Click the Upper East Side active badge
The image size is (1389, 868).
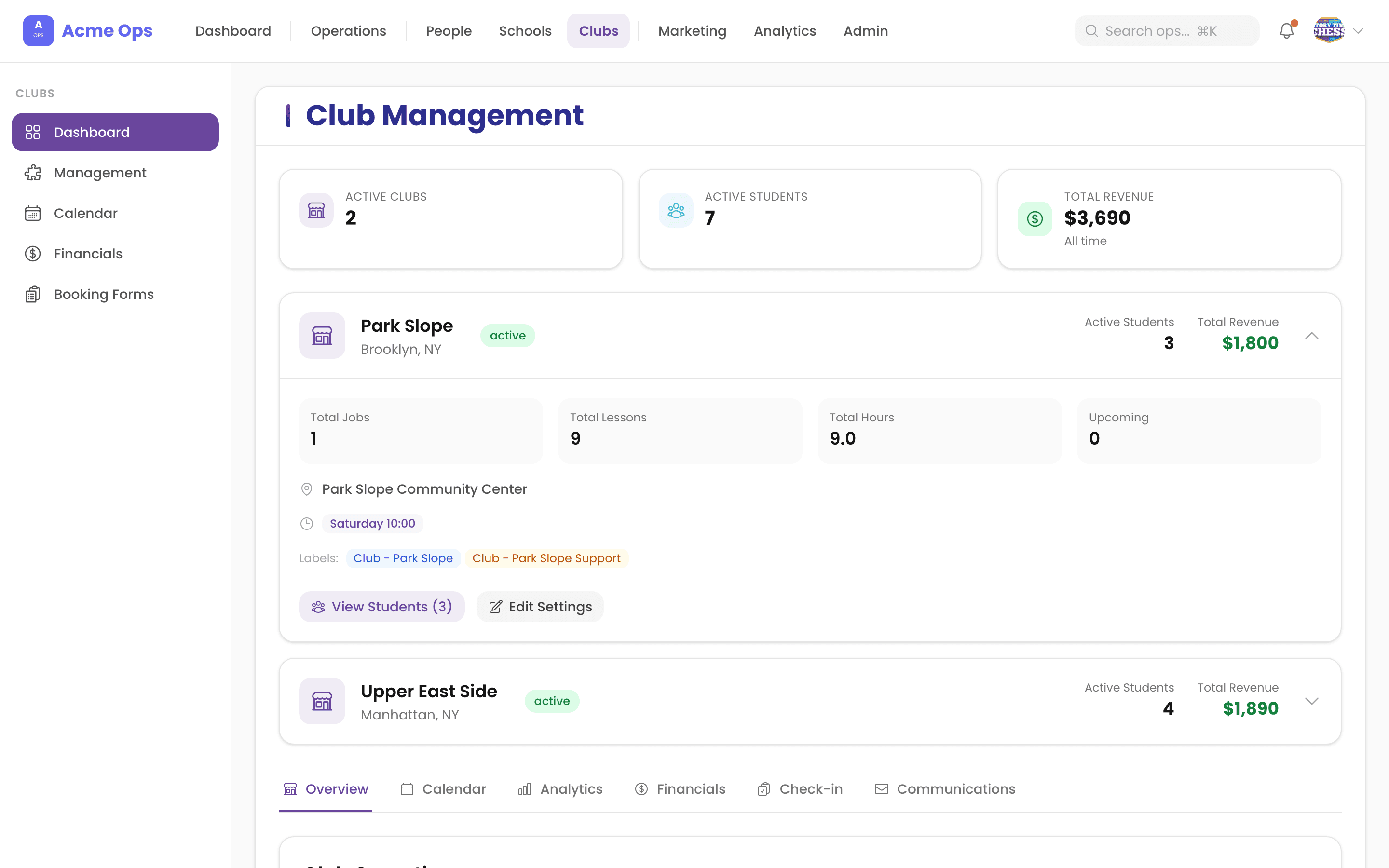pos(552,701)
